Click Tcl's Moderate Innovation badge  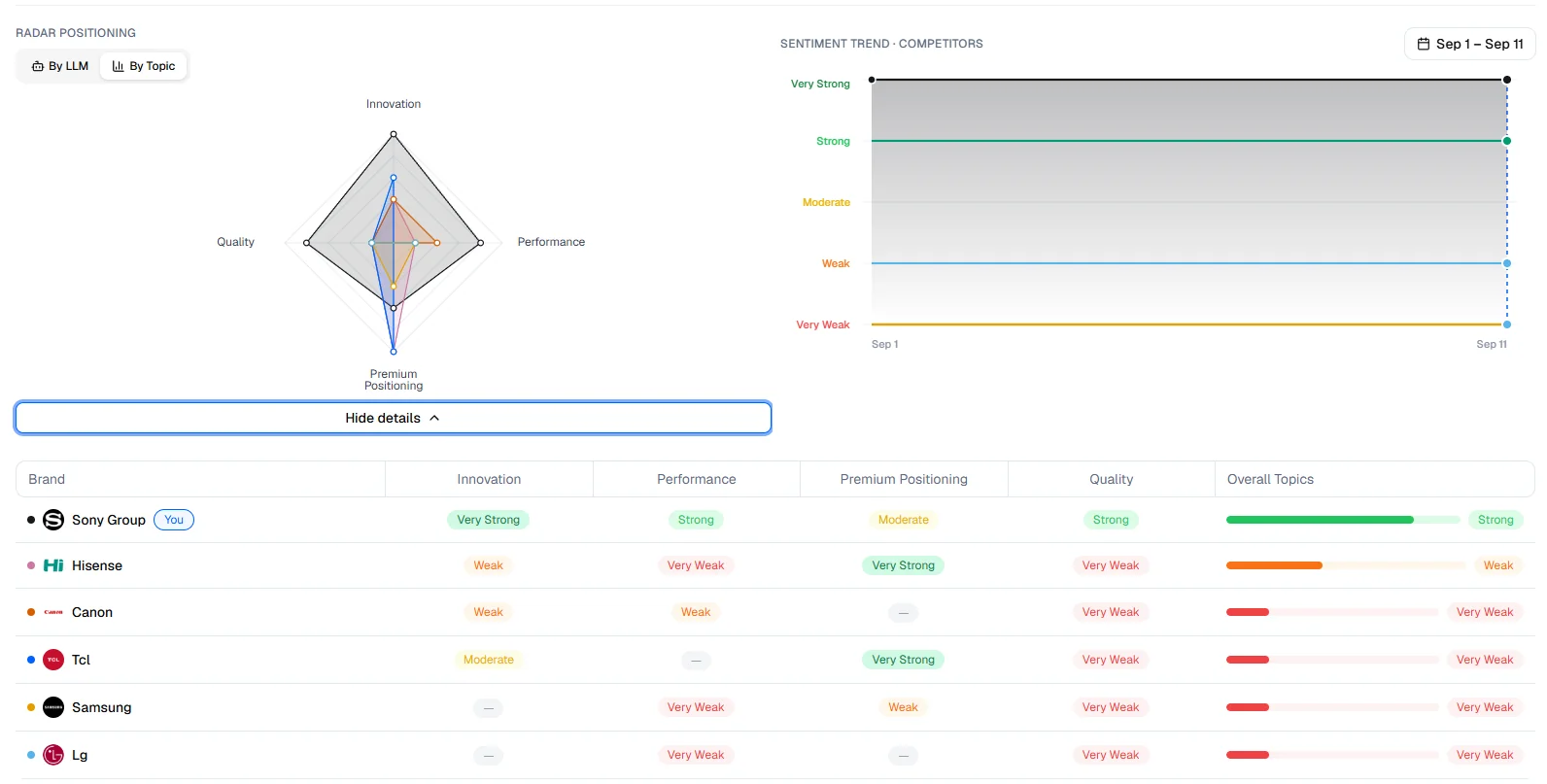pos(489,660)
